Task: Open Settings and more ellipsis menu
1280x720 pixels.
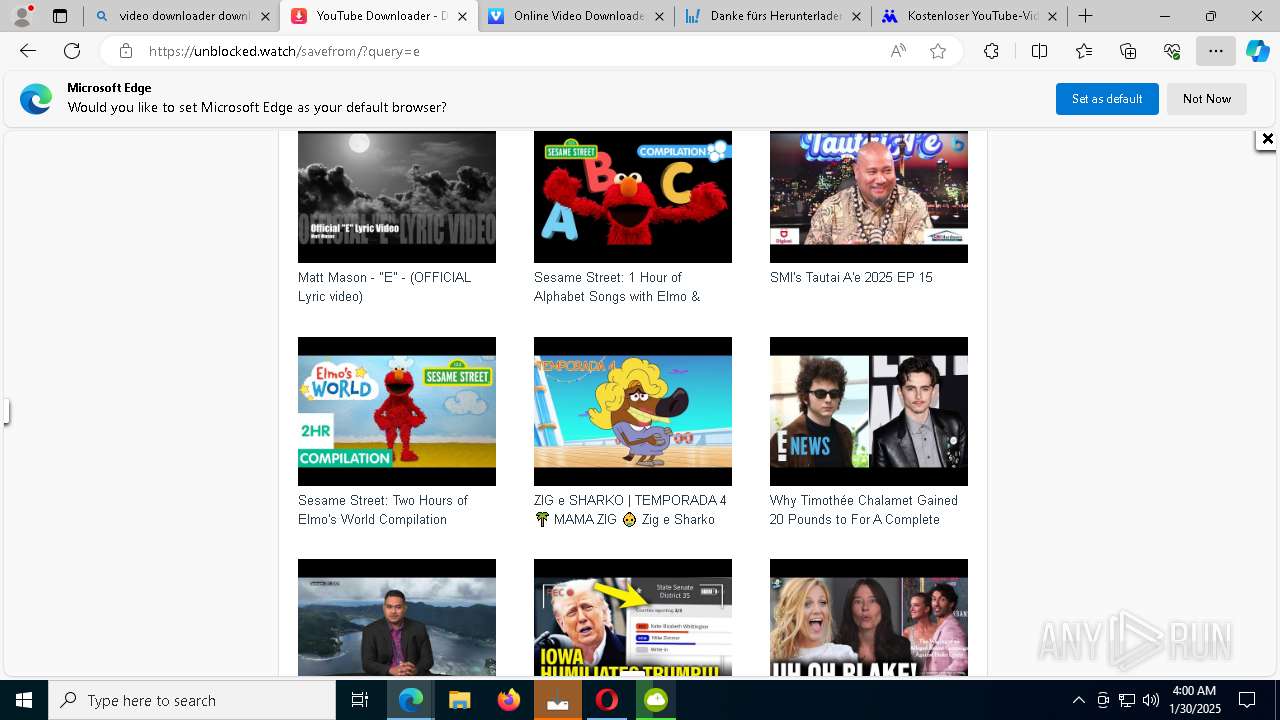Action: pos(1216,51)
